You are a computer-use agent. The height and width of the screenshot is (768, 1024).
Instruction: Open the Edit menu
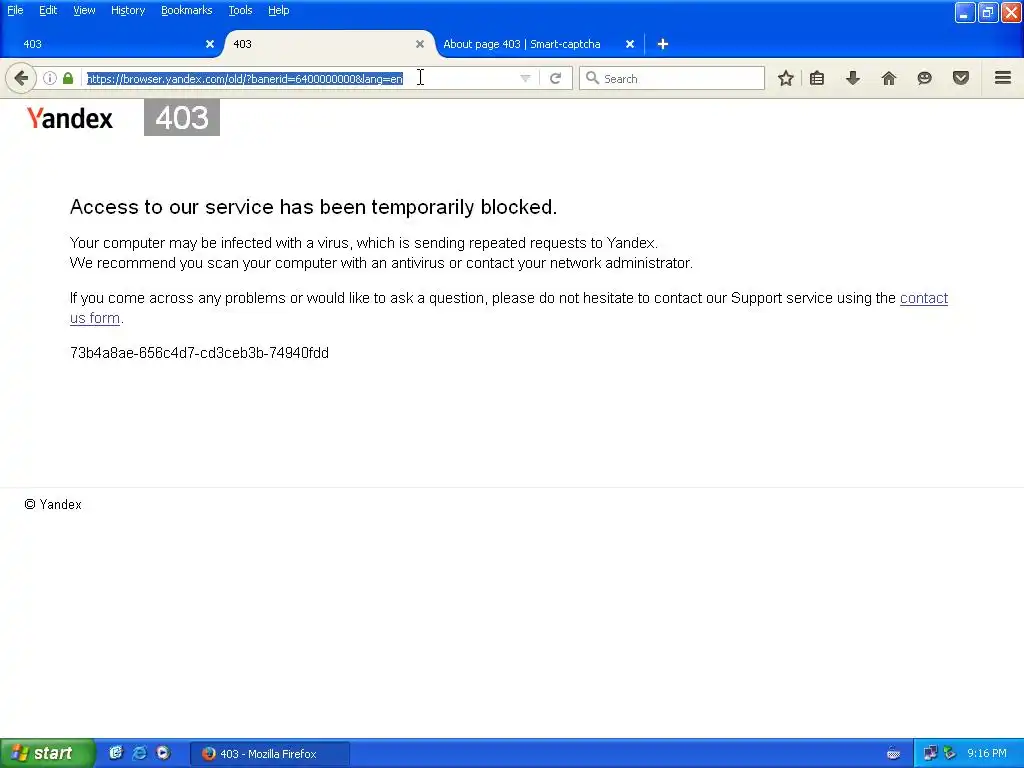click(x=48, y=10)
